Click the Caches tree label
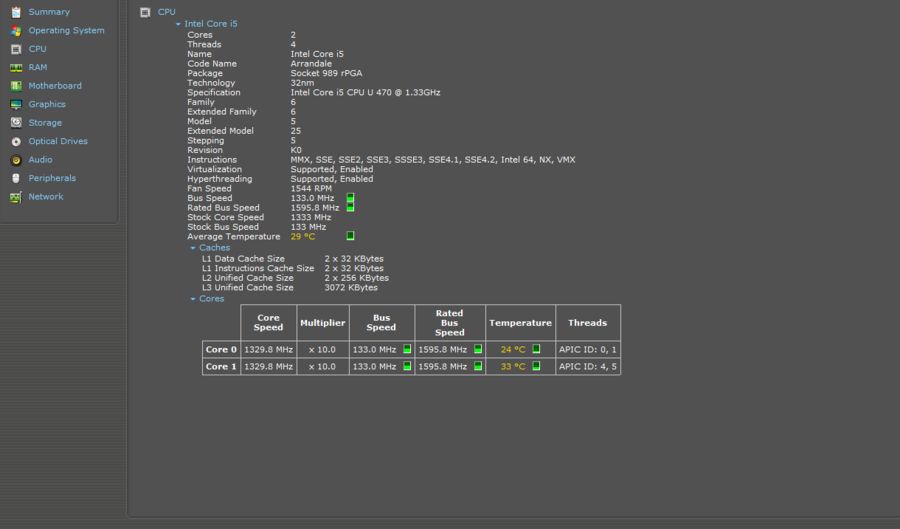Image resolution: width=900 pixels, height=529 pixels. pyautogui.click(x=215, y=248)
